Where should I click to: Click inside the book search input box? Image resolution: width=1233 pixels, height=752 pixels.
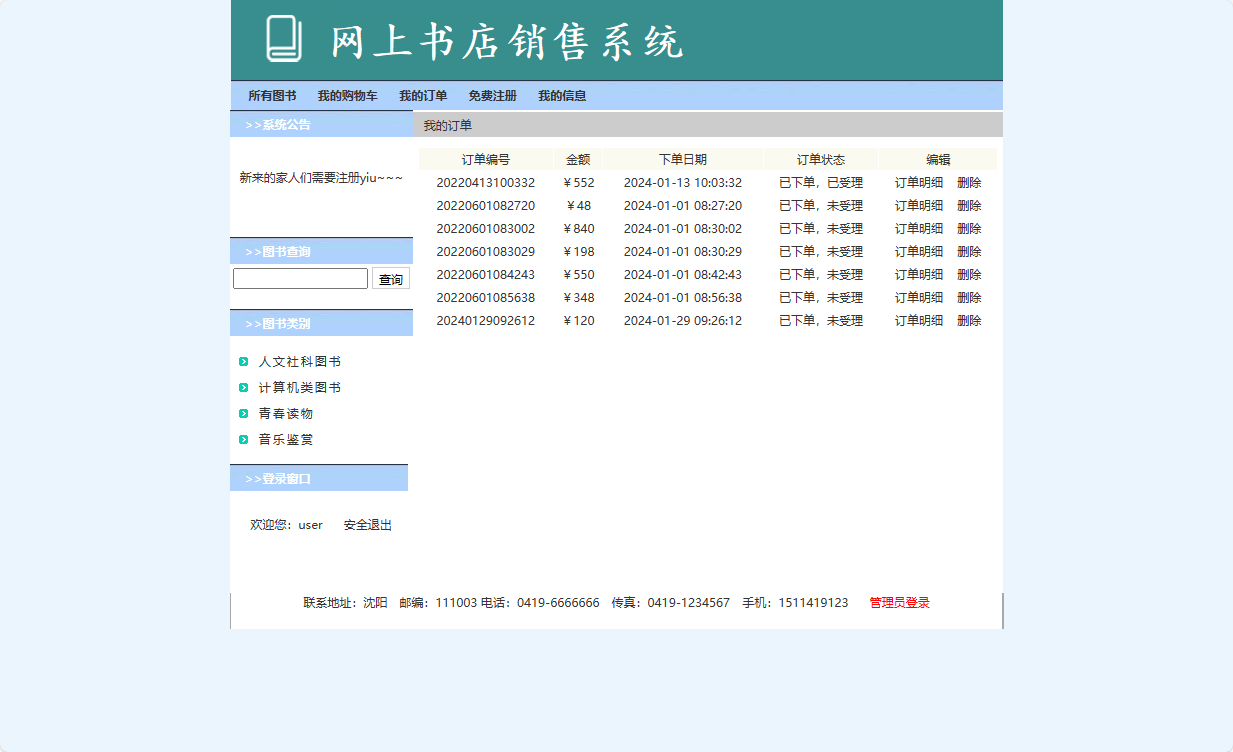(x=299, y=278)
